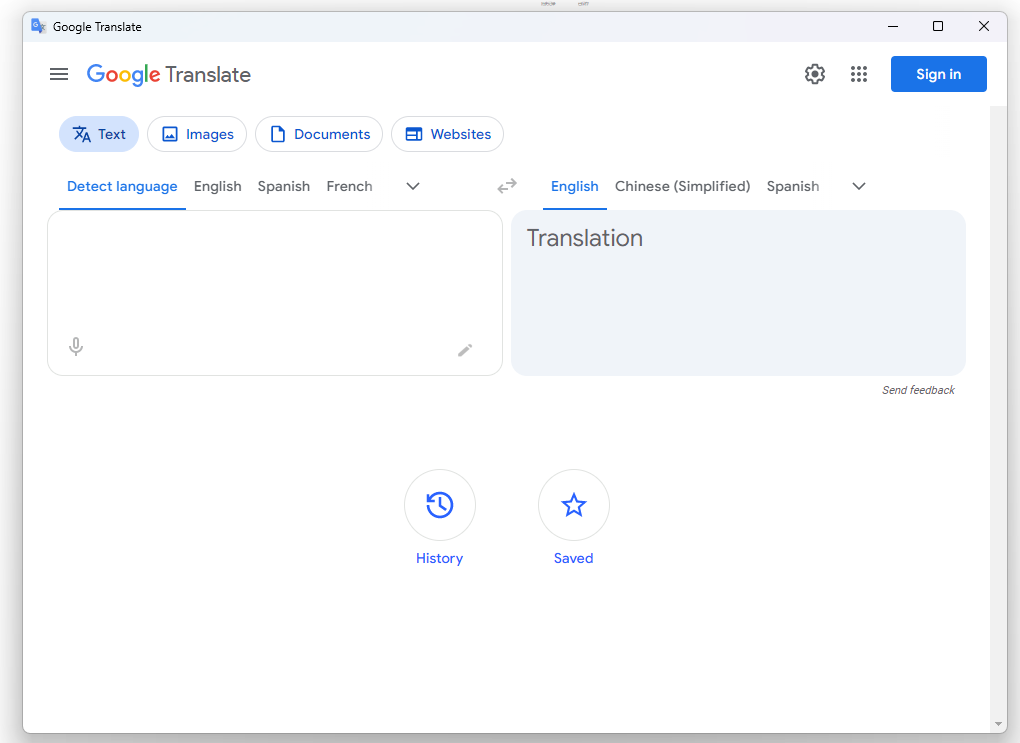Switch to Images translation mode
This screenshot has width=1020, height=743.
click(x=196, y=134)
